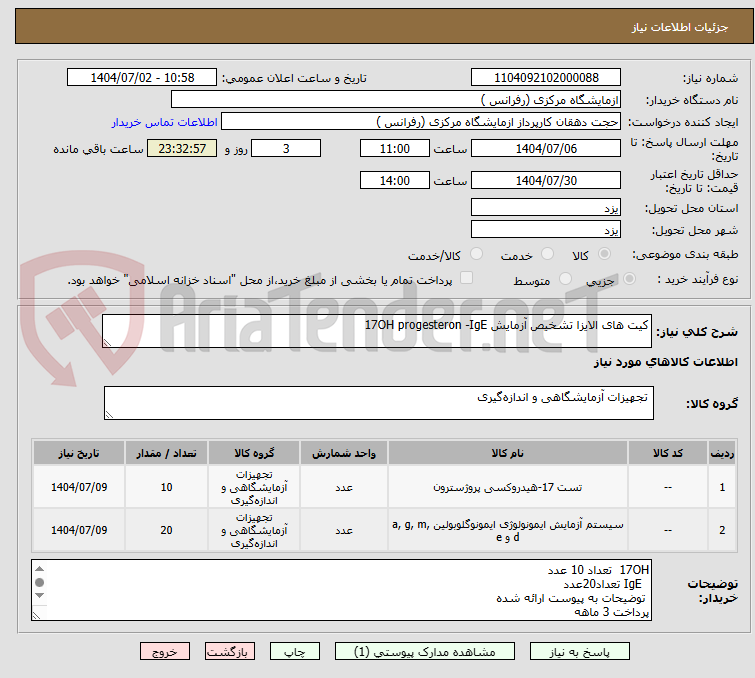Select the متوسط purchase type radio

click(x=565, y=279)
